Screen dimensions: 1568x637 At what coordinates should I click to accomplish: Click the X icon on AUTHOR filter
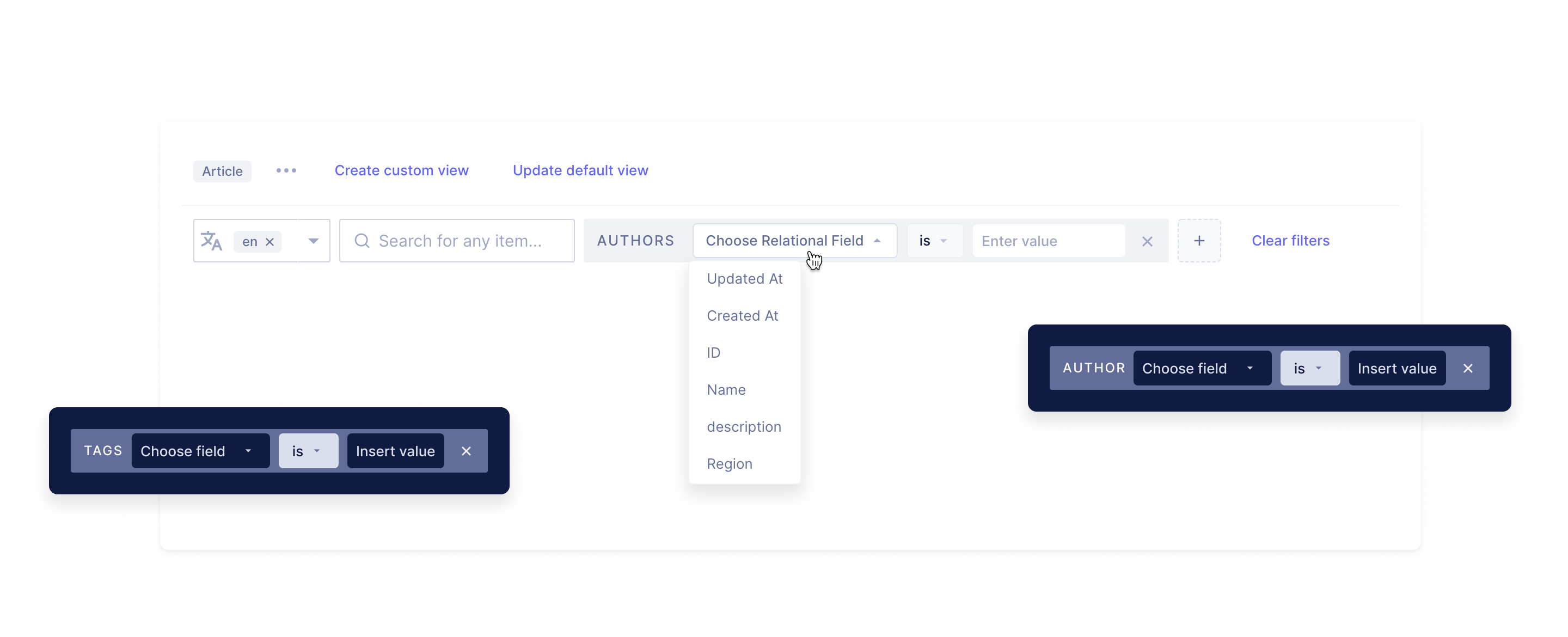pos(1468,368)
